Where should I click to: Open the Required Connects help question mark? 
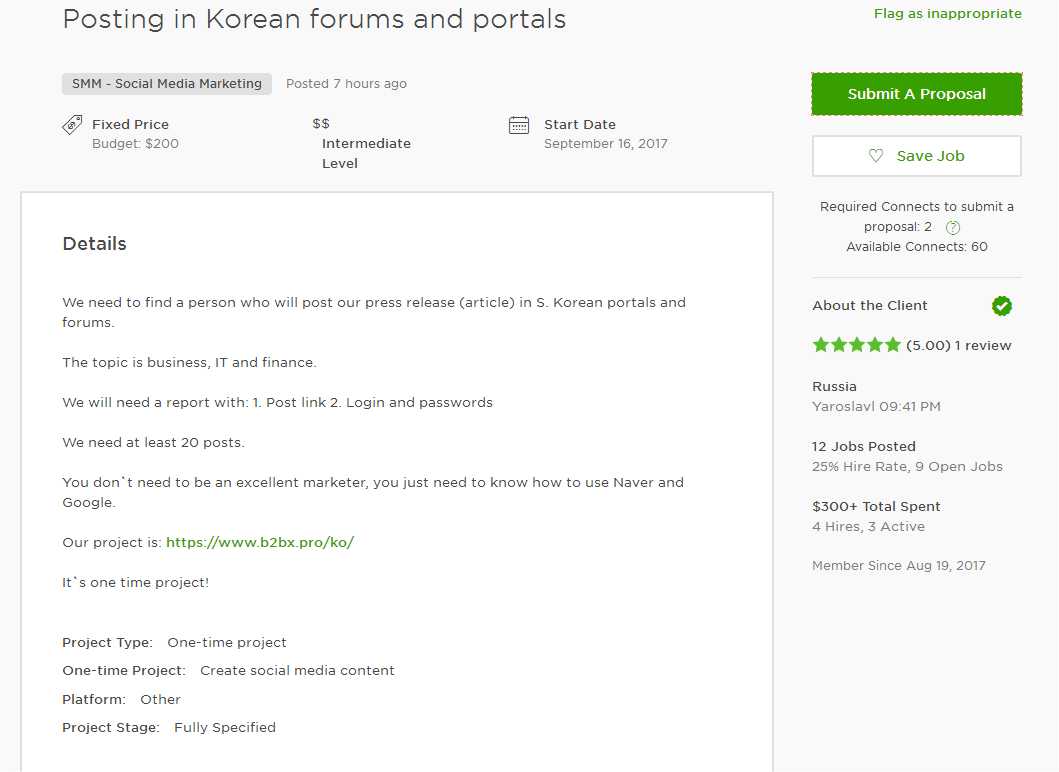[x=953, y=228]
